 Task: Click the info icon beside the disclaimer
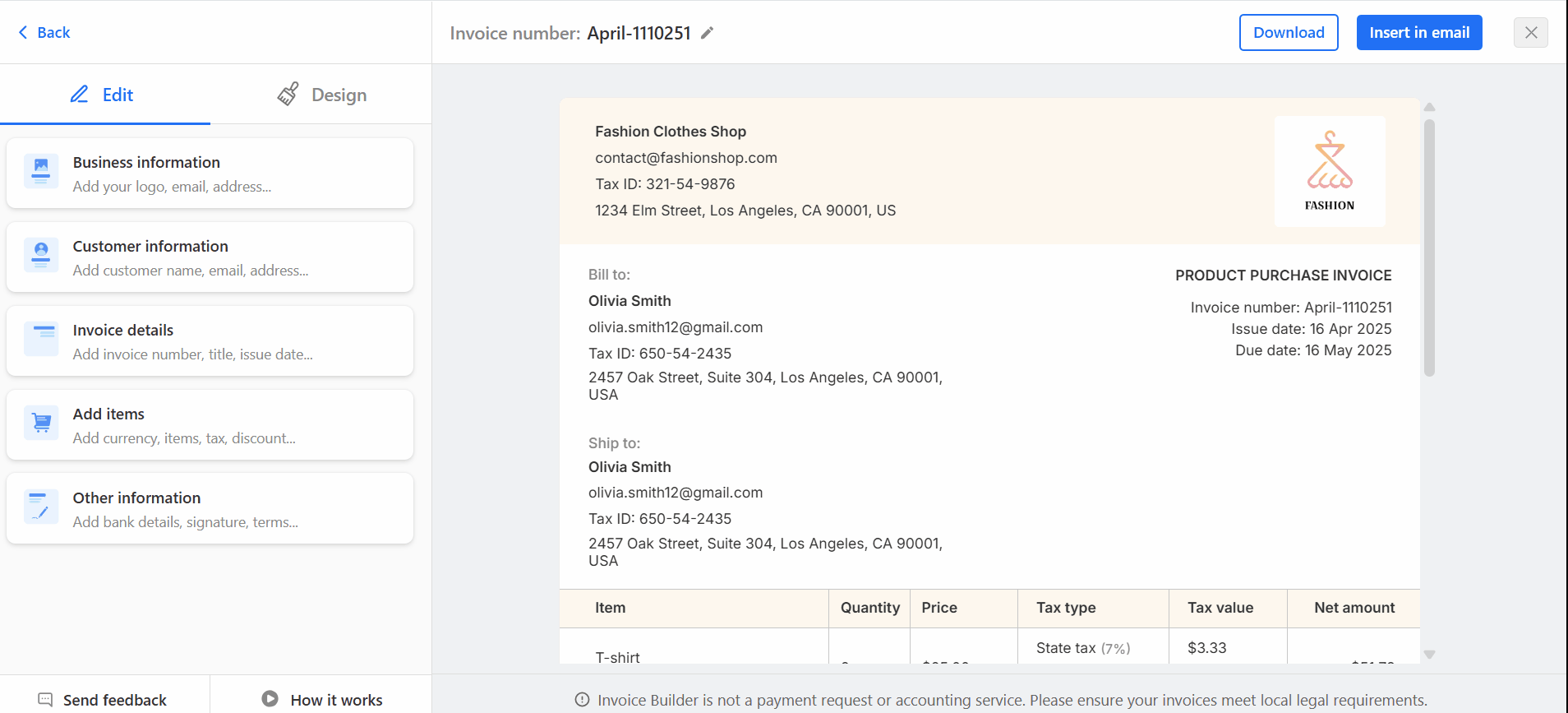point(582,700)
